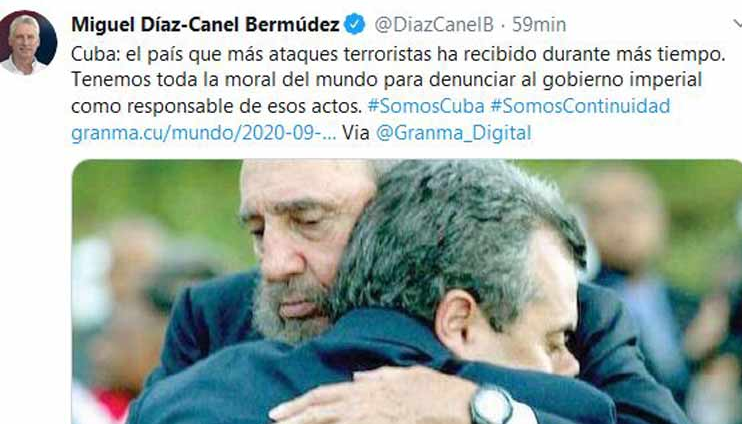Screen dimensions: 742x424
Task: Click the blue verified badge
Action: click(x=354, y=24)
